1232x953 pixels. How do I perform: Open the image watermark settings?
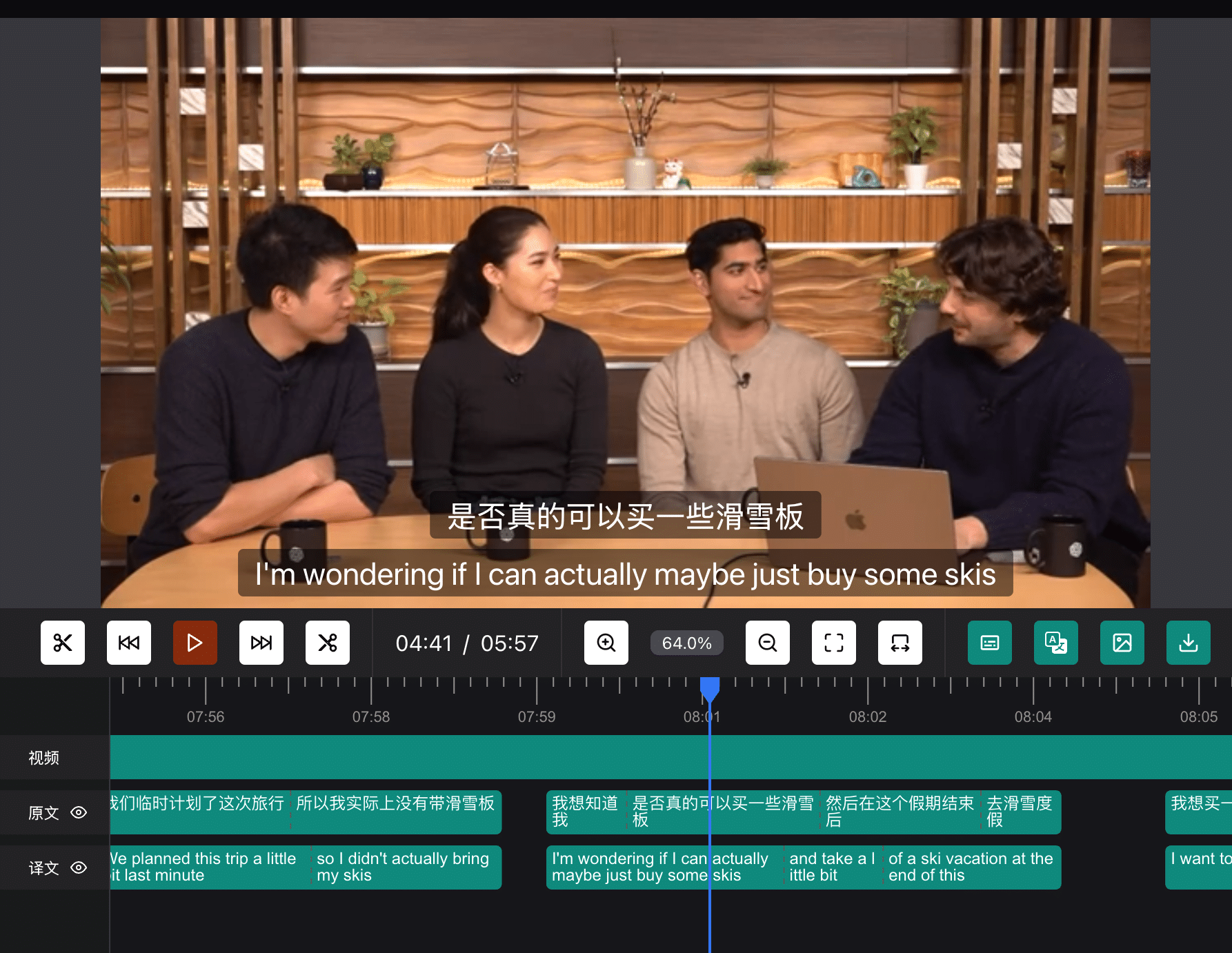1122,643
